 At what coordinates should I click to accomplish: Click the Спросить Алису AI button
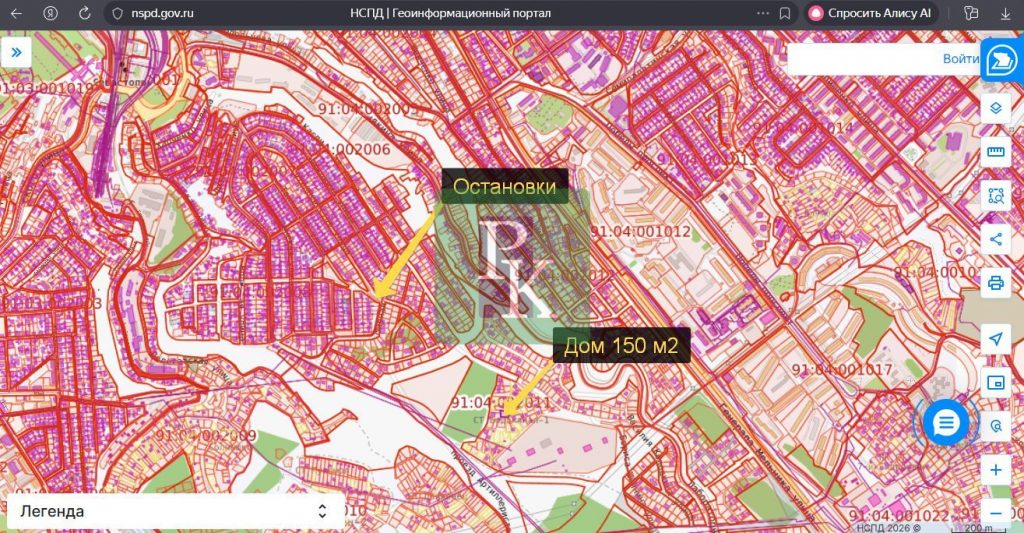870,14
